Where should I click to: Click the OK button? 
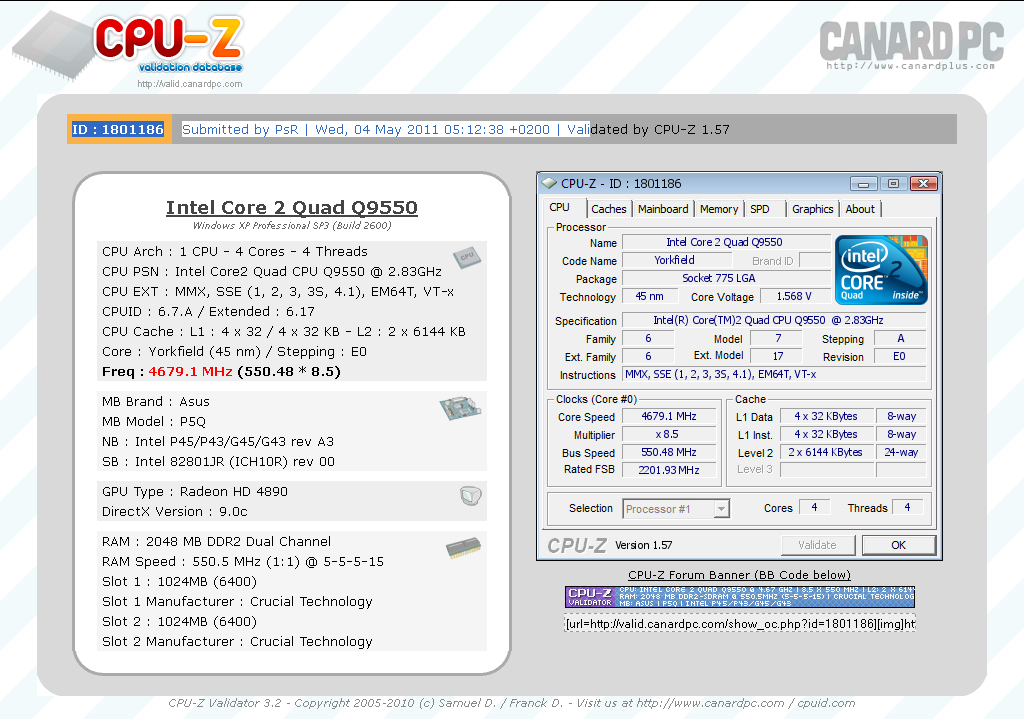[899, 545]
